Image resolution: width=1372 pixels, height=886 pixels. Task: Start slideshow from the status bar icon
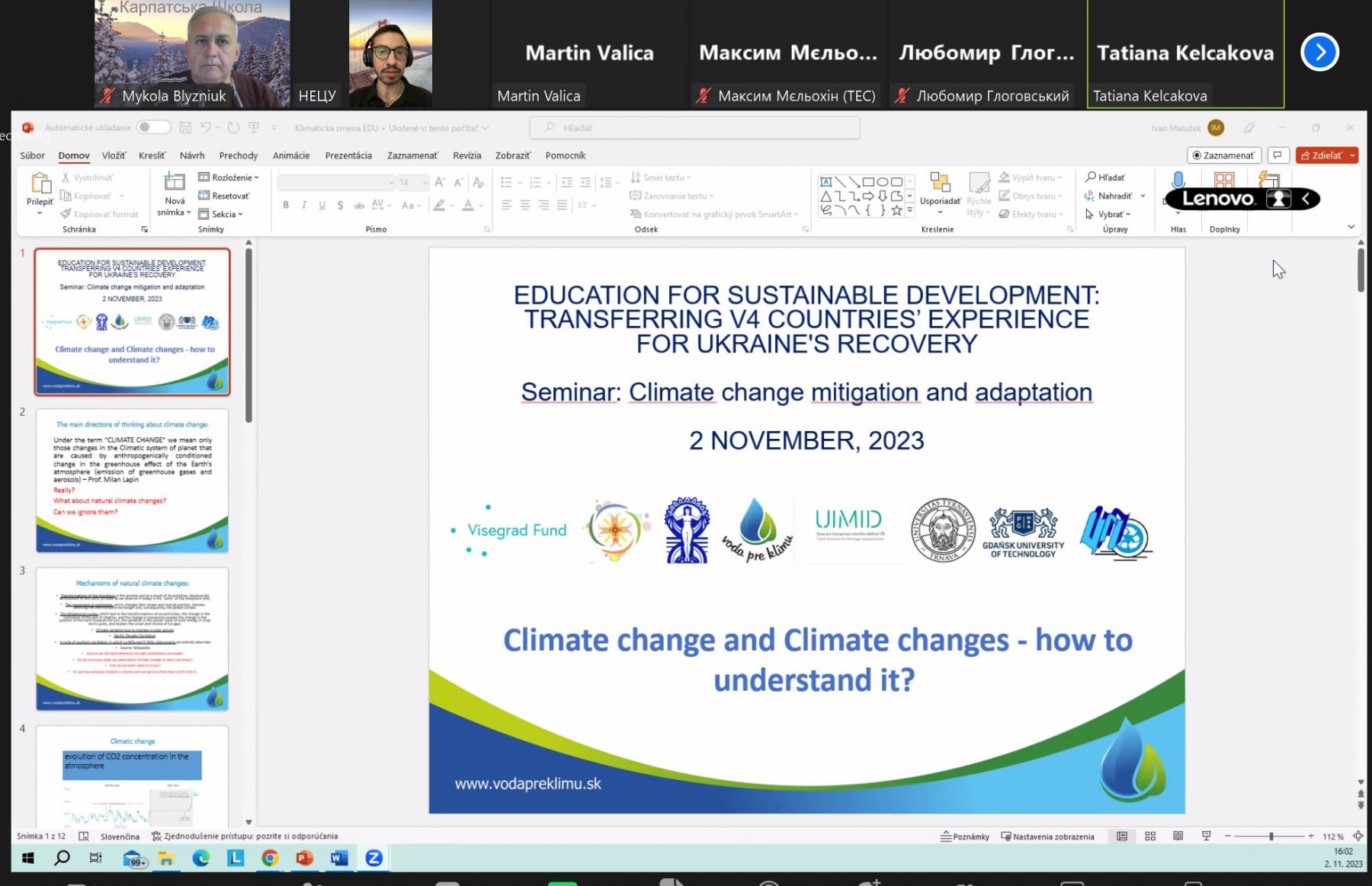tap(1206, 836)
